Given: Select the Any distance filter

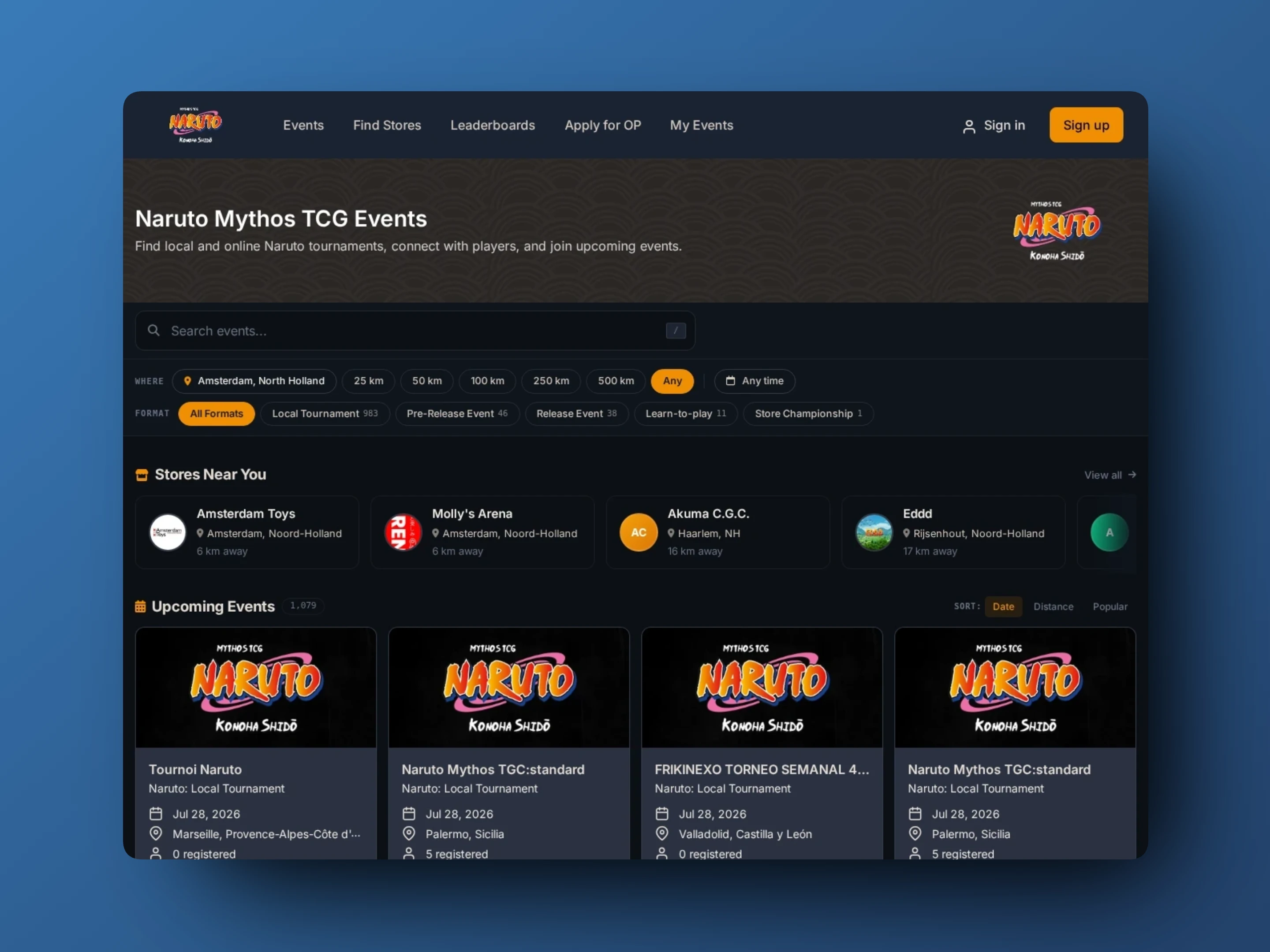Looking at the screenshot, I should 672,381.
